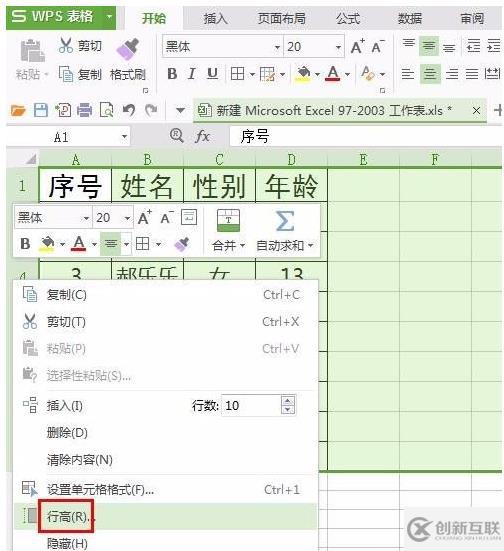Viewport: 504px width, 551px height.
Task: Increase font size with ribbon A+ icon
Action: (358, 46)
